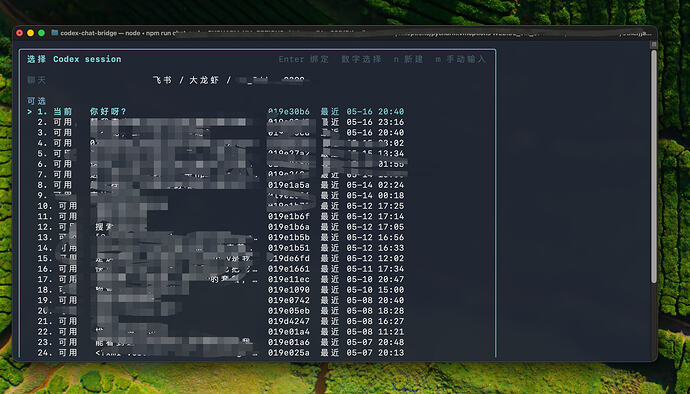
Task: Click timestamp "05-10 15:00"
Action: (375, 290)
